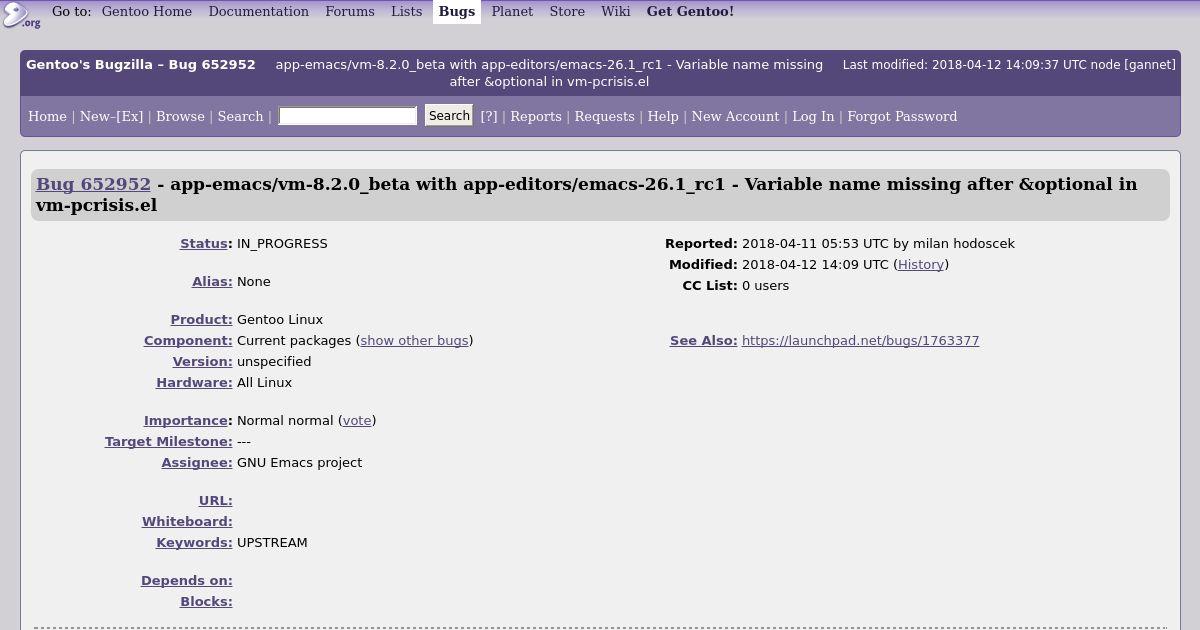Open the launchpad.net bug 1763377 link

point(860,340)
